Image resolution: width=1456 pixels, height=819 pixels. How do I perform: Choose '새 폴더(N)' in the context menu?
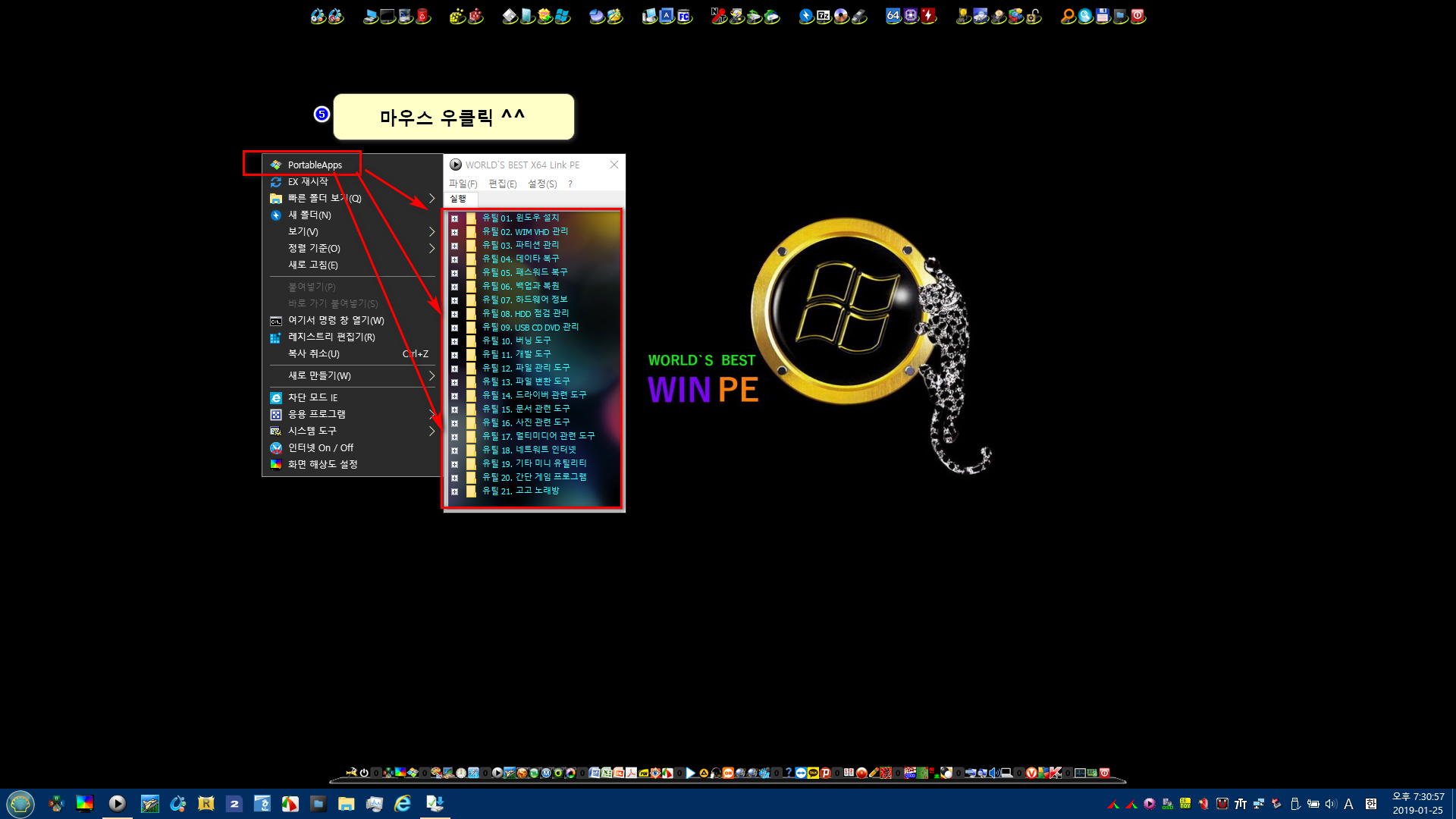352,215
